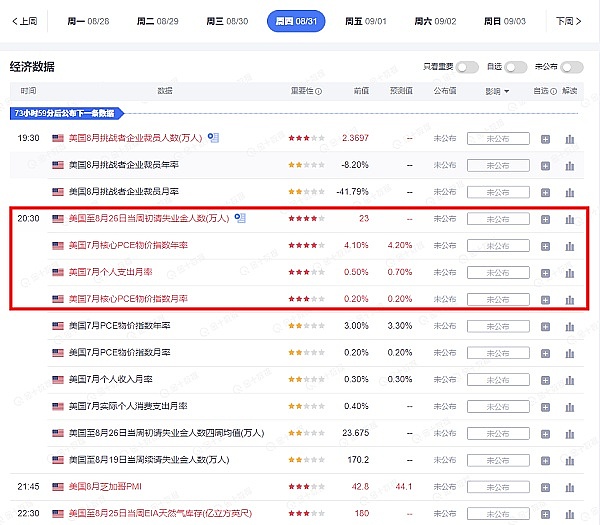This screenshot has height=525, width=600.
Task: Toggle the 自选 filter switch
Action: (x=515, y=67)
